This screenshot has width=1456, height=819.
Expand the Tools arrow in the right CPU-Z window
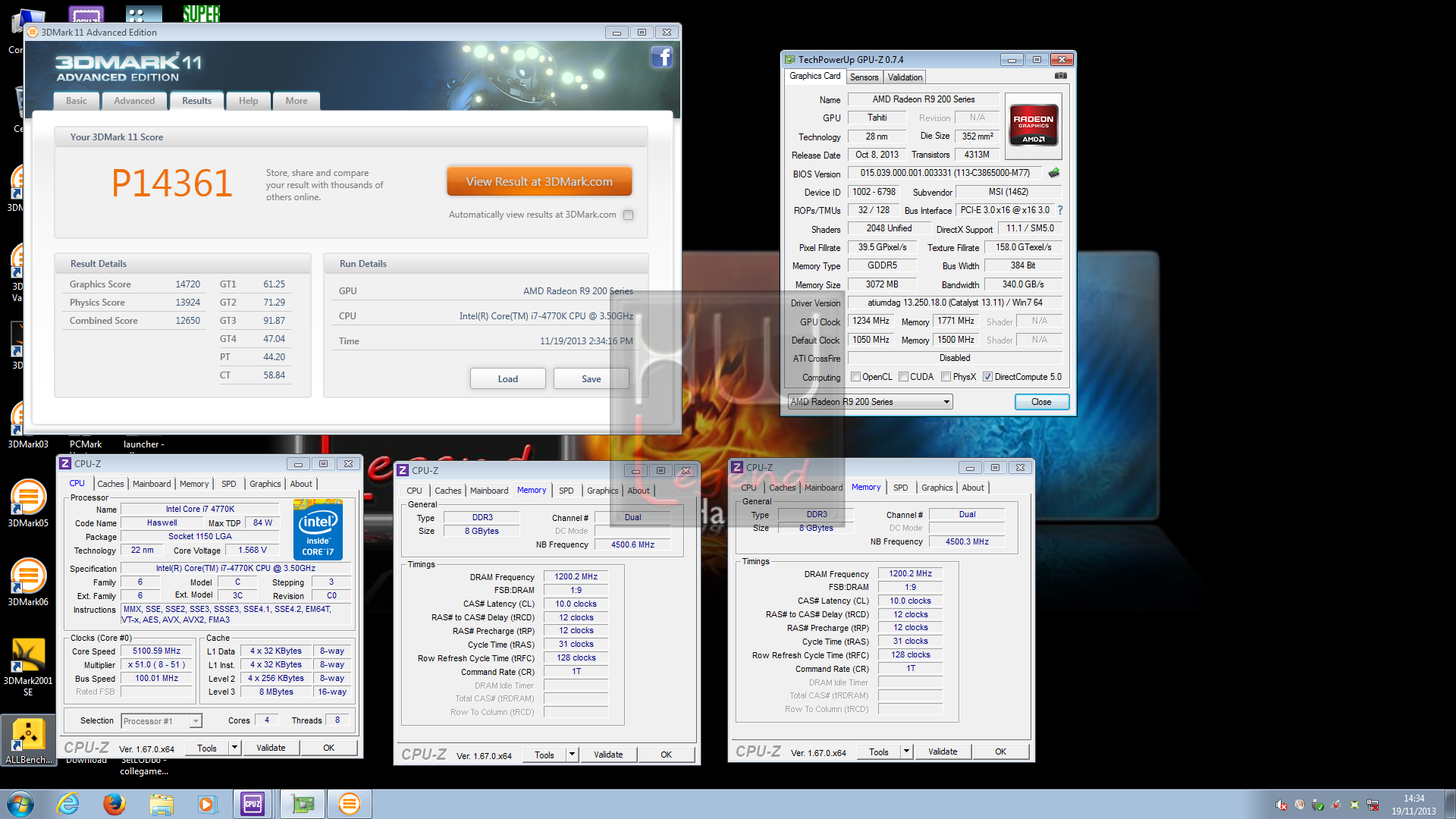click(906, 752)
